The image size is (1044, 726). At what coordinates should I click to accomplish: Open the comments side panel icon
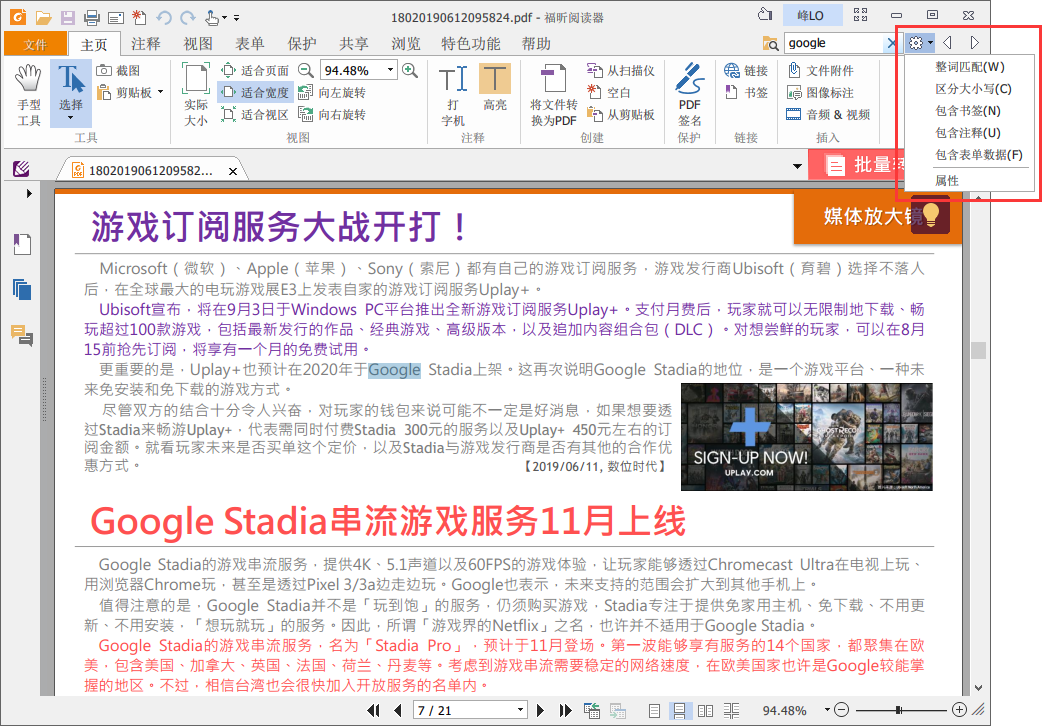point(22,335)
